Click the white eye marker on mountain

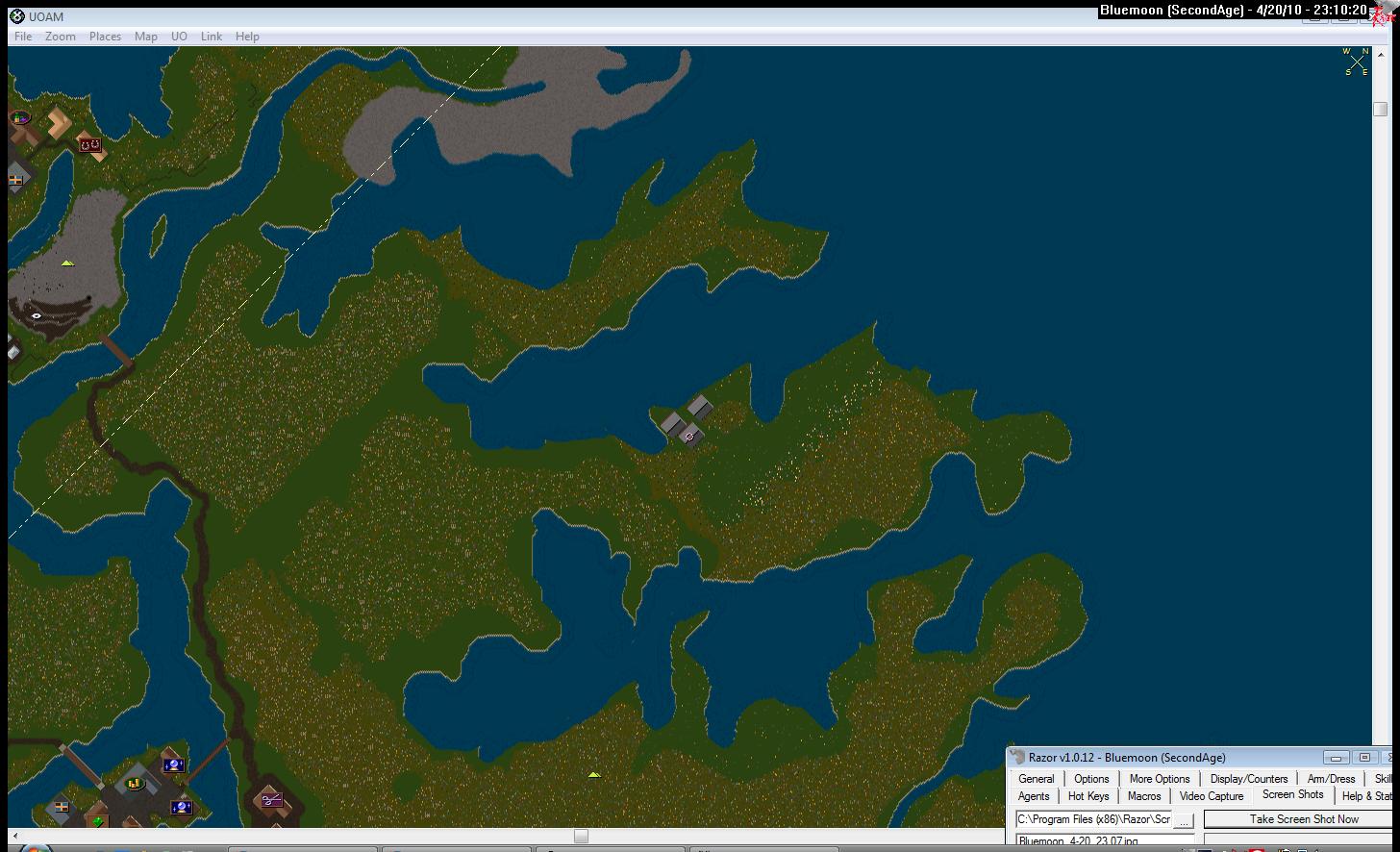tap(37, 315)
